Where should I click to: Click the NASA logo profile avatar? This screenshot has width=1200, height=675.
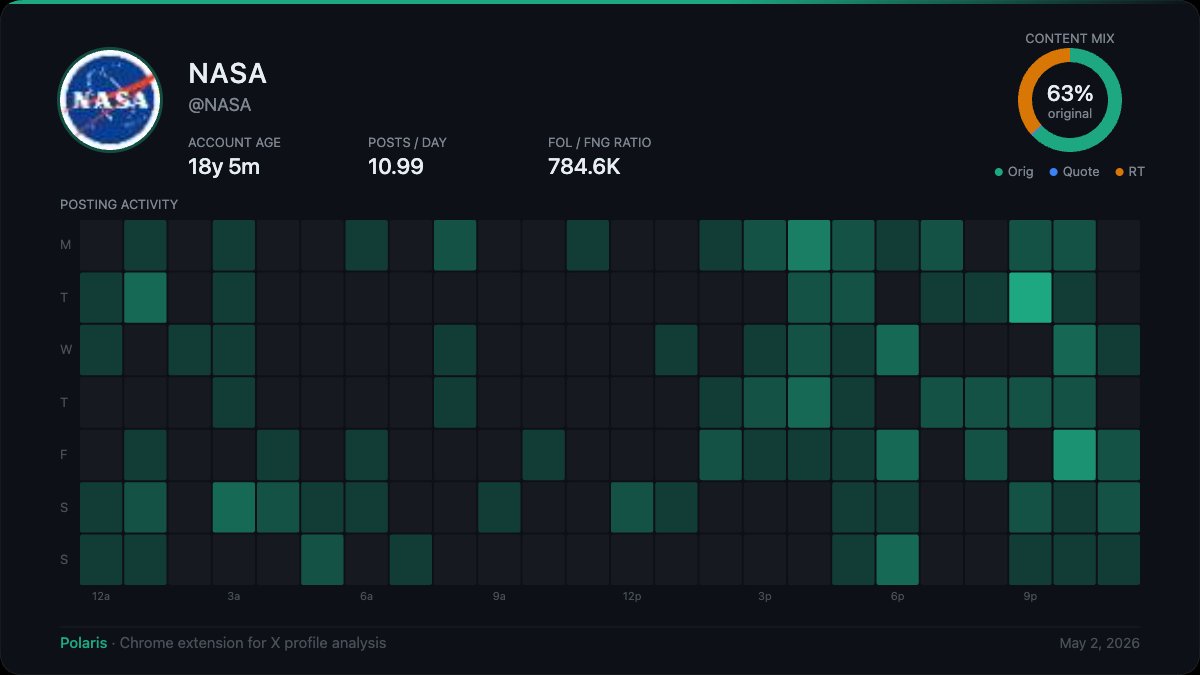pyautogui.click(x=110, y=99)
